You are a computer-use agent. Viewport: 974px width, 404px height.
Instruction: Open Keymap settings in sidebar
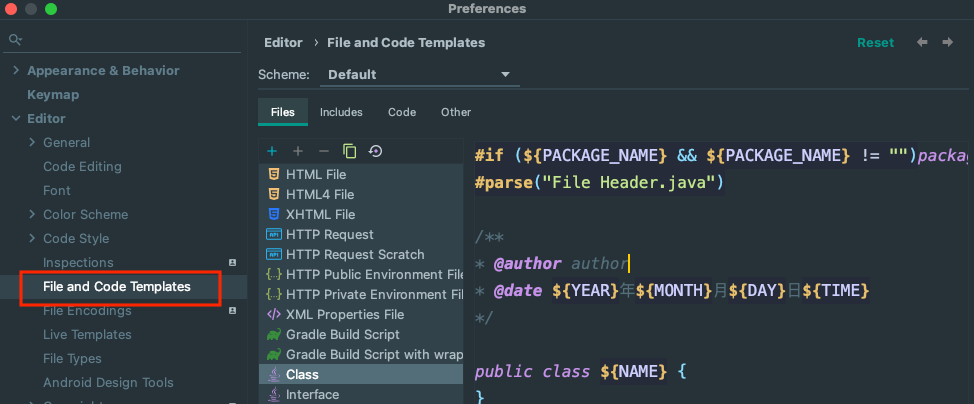click(53, 94)
